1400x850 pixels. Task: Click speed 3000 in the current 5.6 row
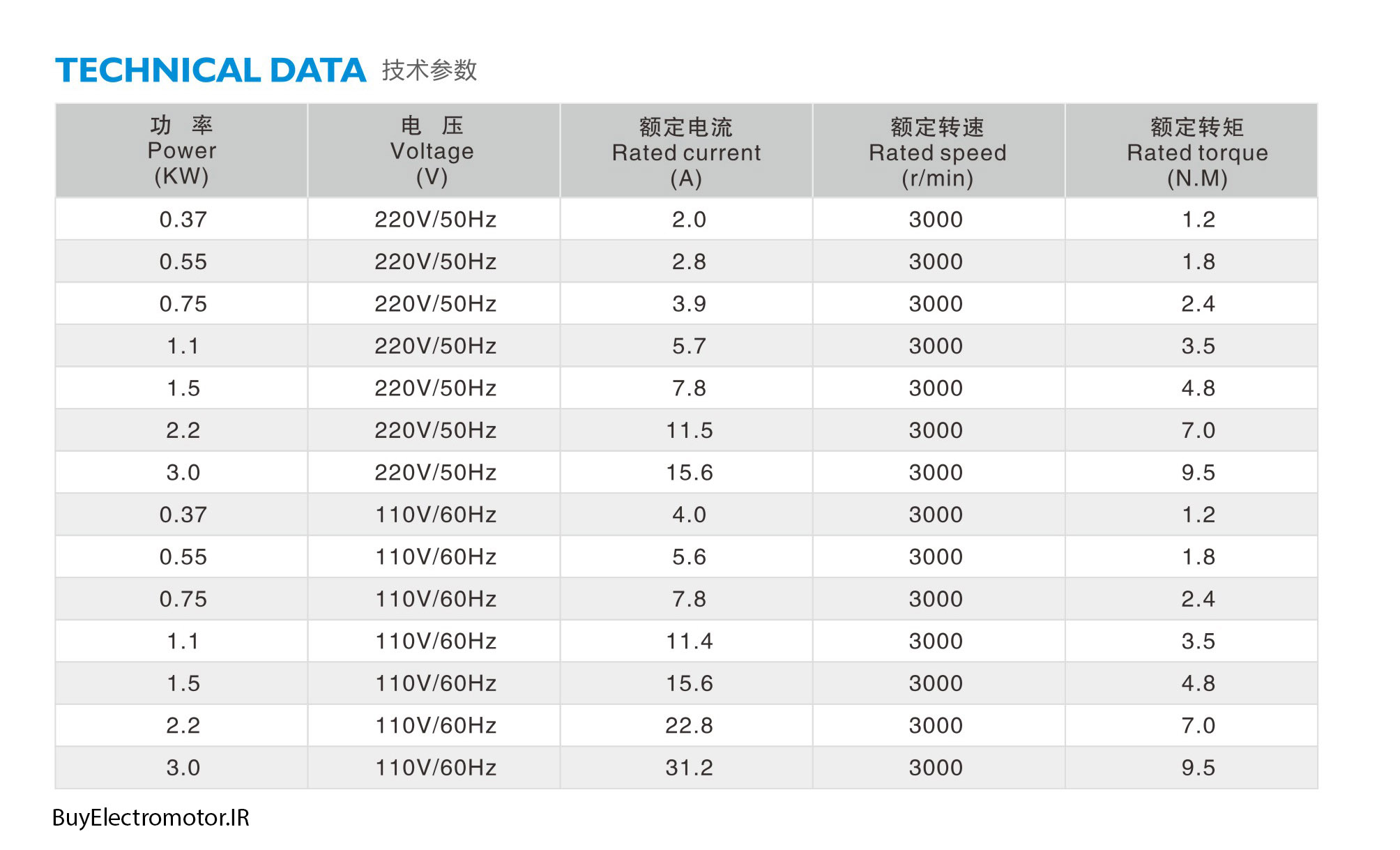(x=936, y=557)
